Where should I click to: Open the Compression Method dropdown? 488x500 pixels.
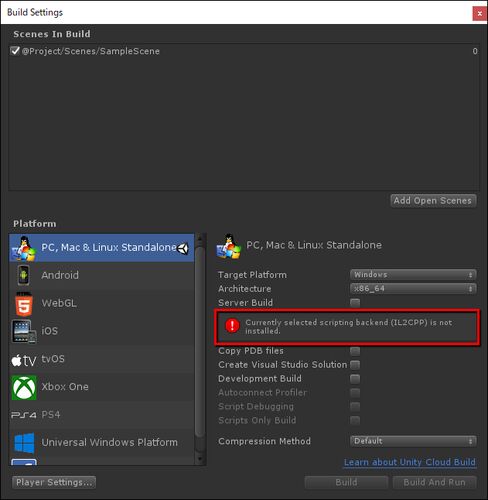[413, 441]
